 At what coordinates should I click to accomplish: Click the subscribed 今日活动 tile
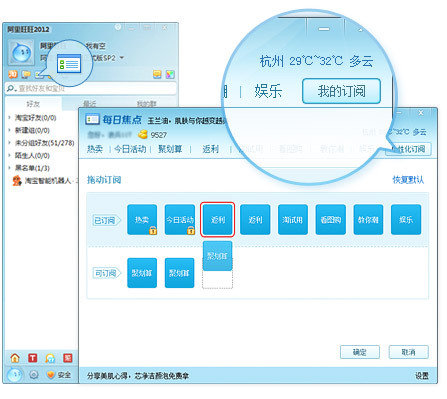point(180,220)
